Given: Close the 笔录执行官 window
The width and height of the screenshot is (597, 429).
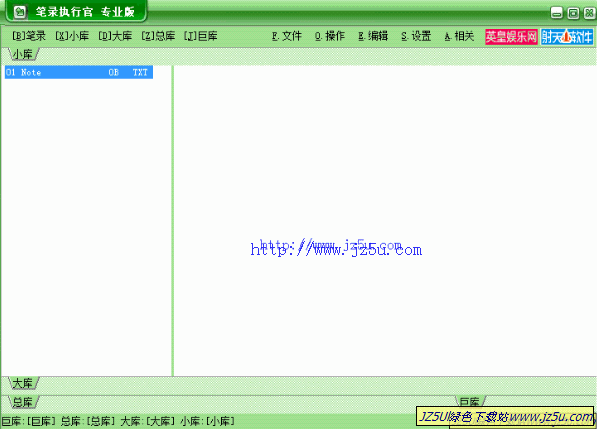Looking at the screenshot, I should coord(589,13).
